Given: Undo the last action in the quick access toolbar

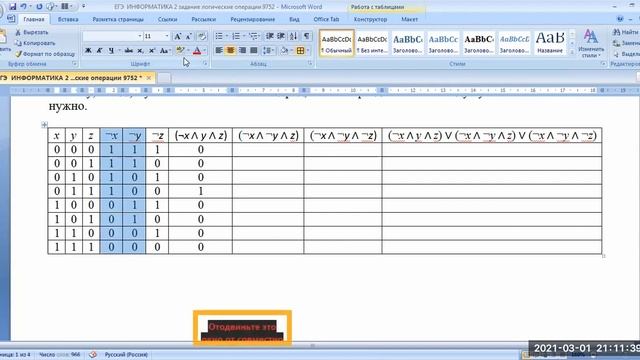Looking at the screenshot, I should click(24, 7).
